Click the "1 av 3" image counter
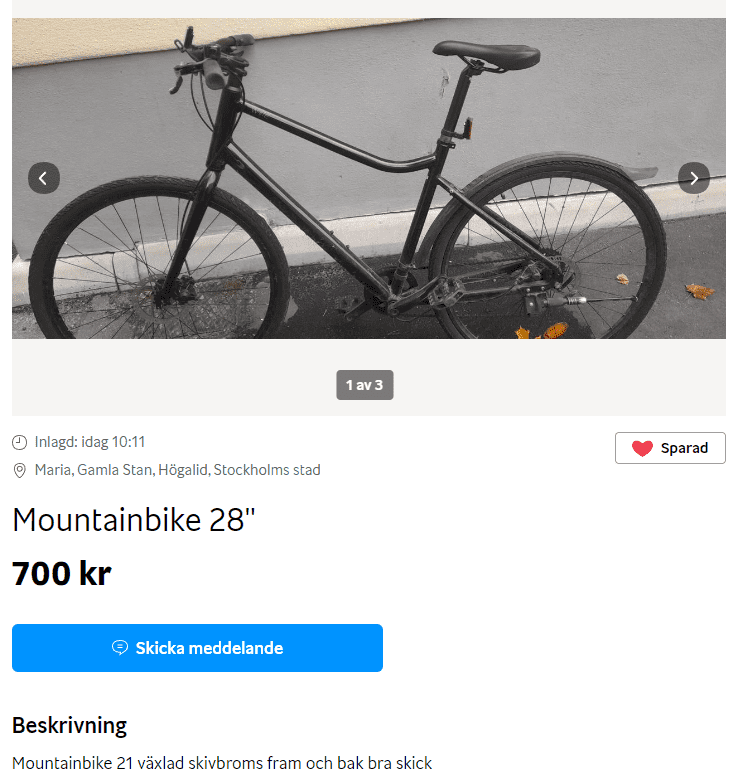This screenshot has height=776, width=741. (364, 385)
